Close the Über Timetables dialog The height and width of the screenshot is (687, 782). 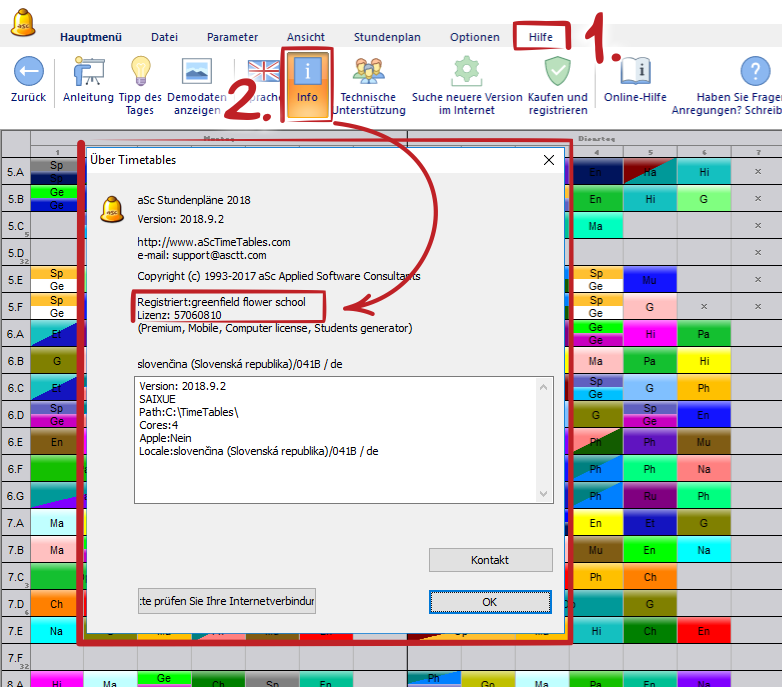(549, 160)
